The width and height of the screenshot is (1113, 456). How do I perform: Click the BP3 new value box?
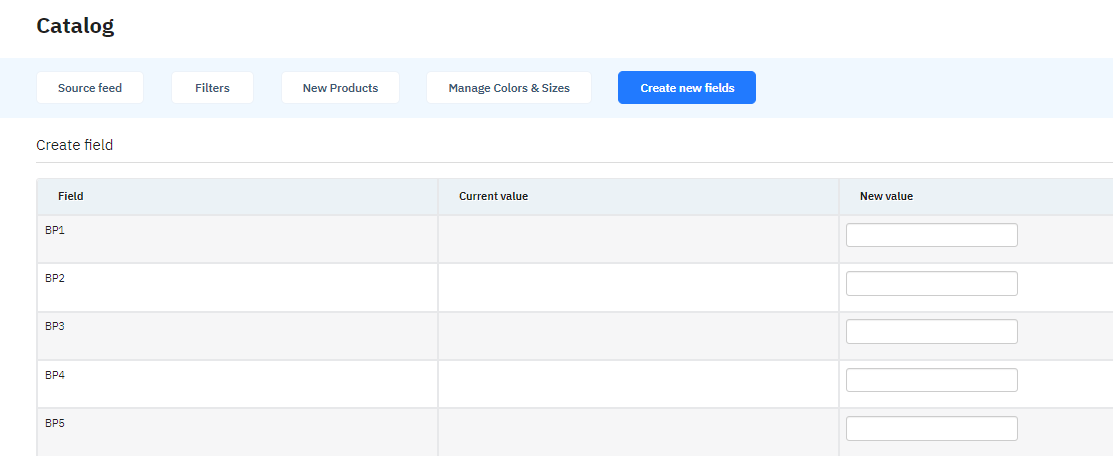click(932, 332)
